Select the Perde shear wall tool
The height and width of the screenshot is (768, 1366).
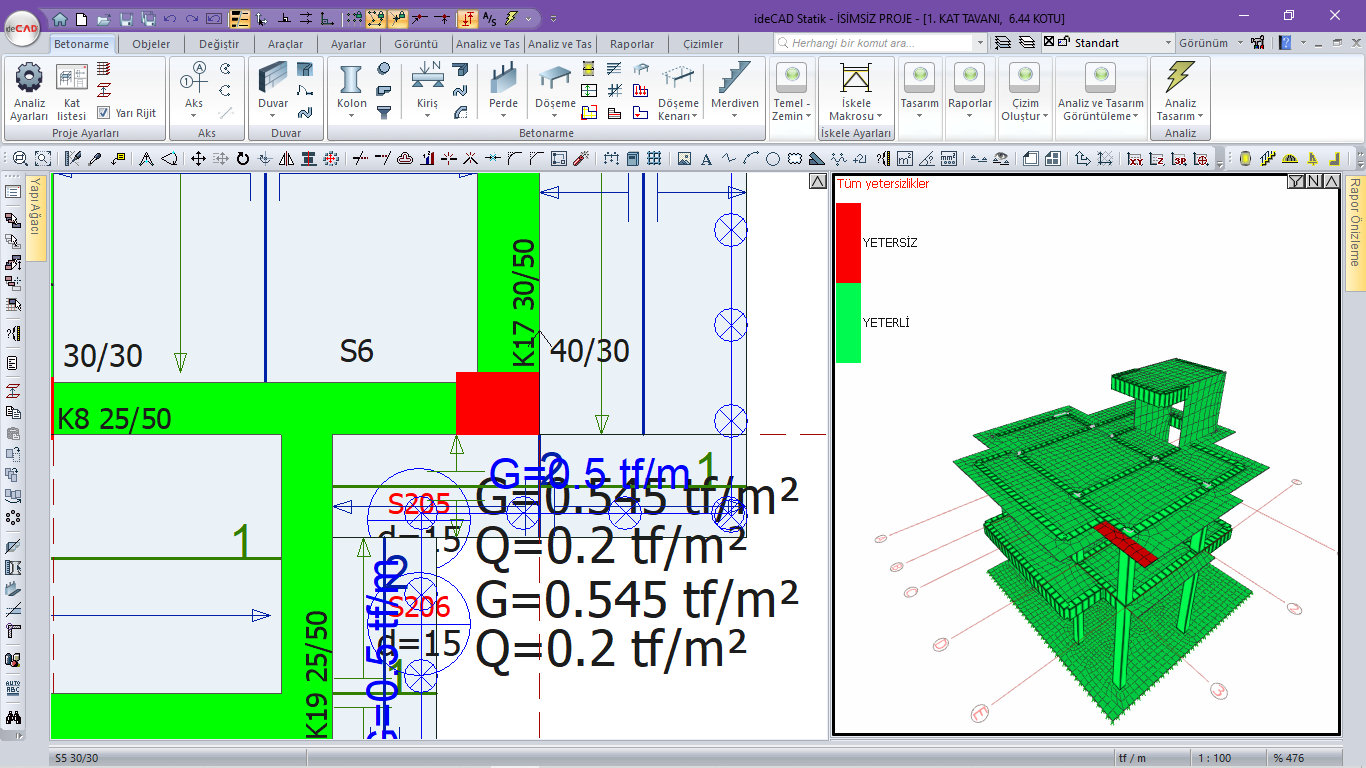[x=503, y=86]
